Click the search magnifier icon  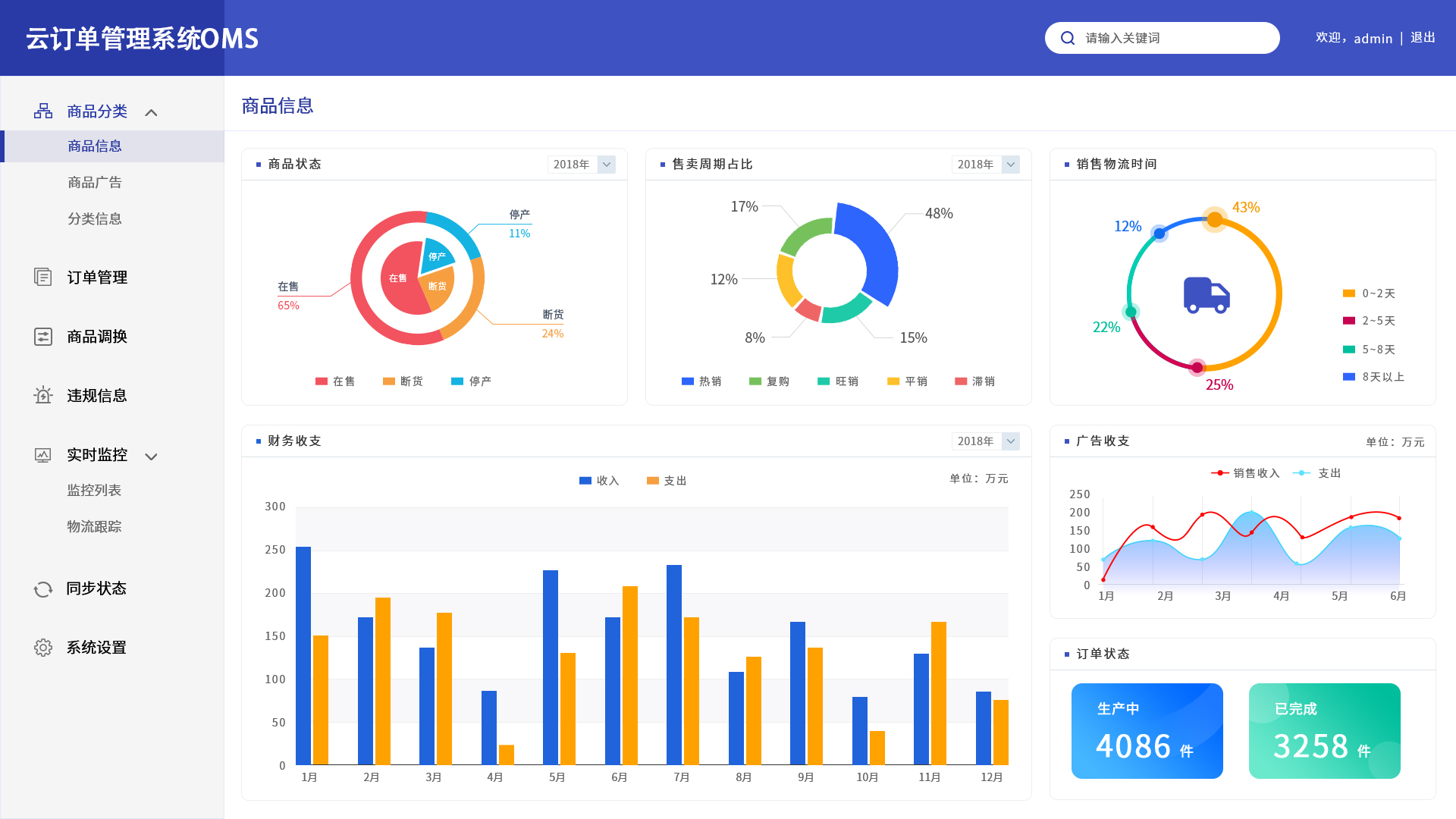[x=1068, y=38]
